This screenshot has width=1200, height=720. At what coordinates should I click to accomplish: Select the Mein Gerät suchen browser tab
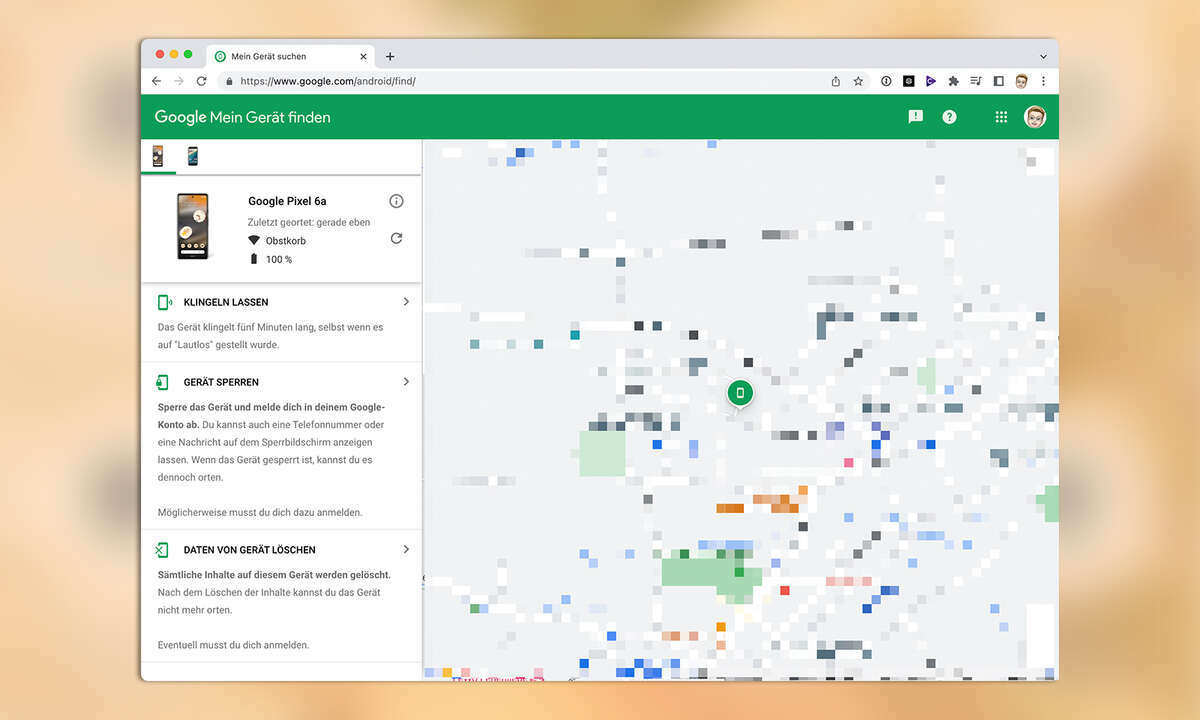coord(290,56)
